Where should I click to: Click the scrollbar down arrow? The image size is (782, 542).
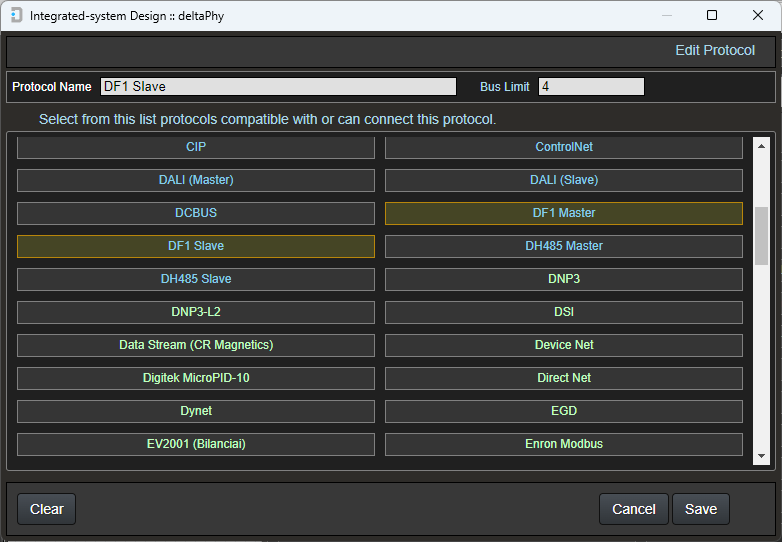(761, 456)
